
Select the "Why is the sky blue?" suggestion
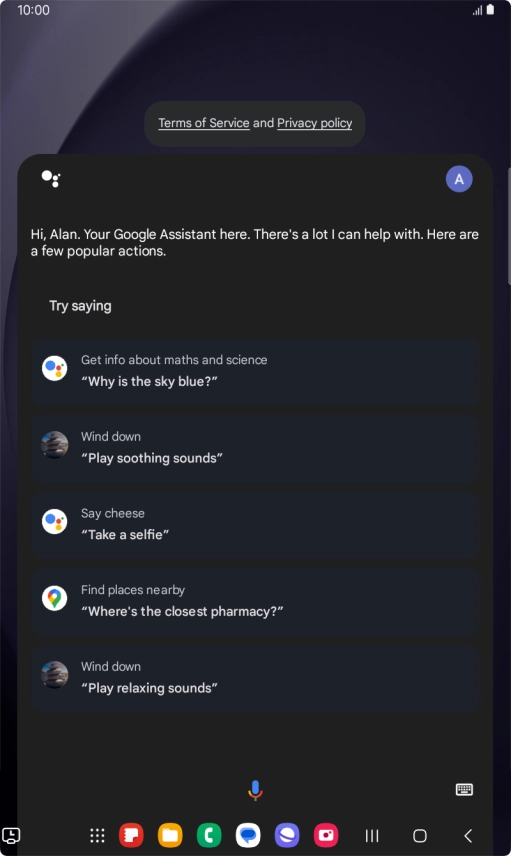pyautogui.click(x=256, y=371)
